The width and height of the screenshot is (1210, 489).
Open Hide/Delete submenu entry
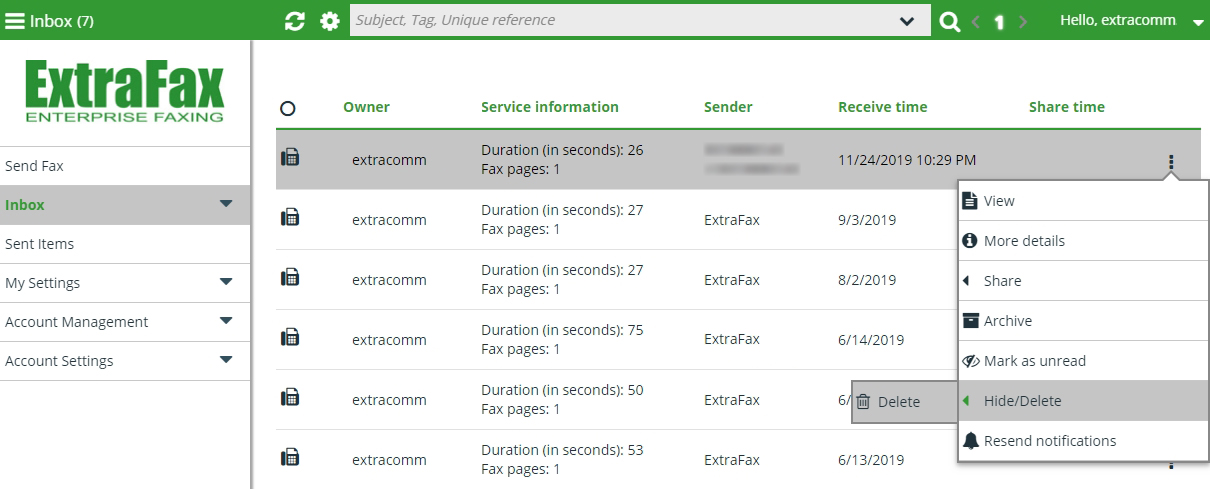pos(1083,401)
